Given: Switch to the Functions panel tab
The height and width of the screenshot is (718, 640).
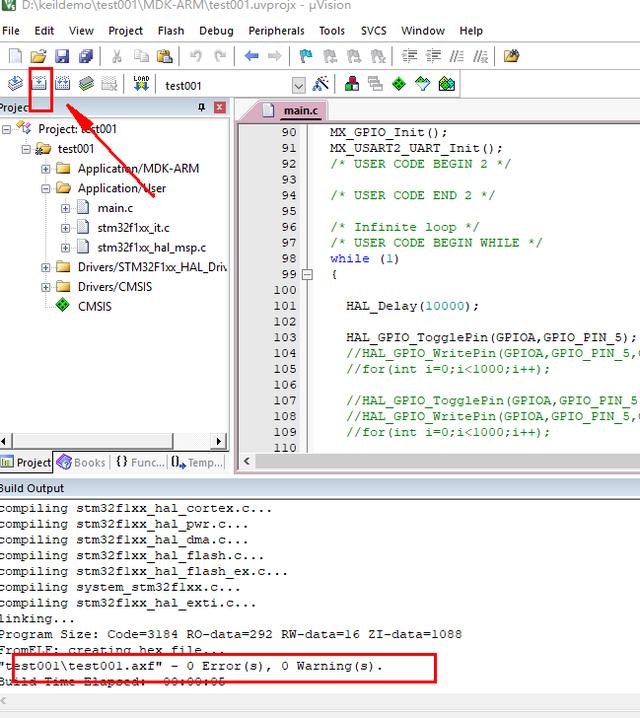Looking at the screenshot, I should [x=140, y=462].
